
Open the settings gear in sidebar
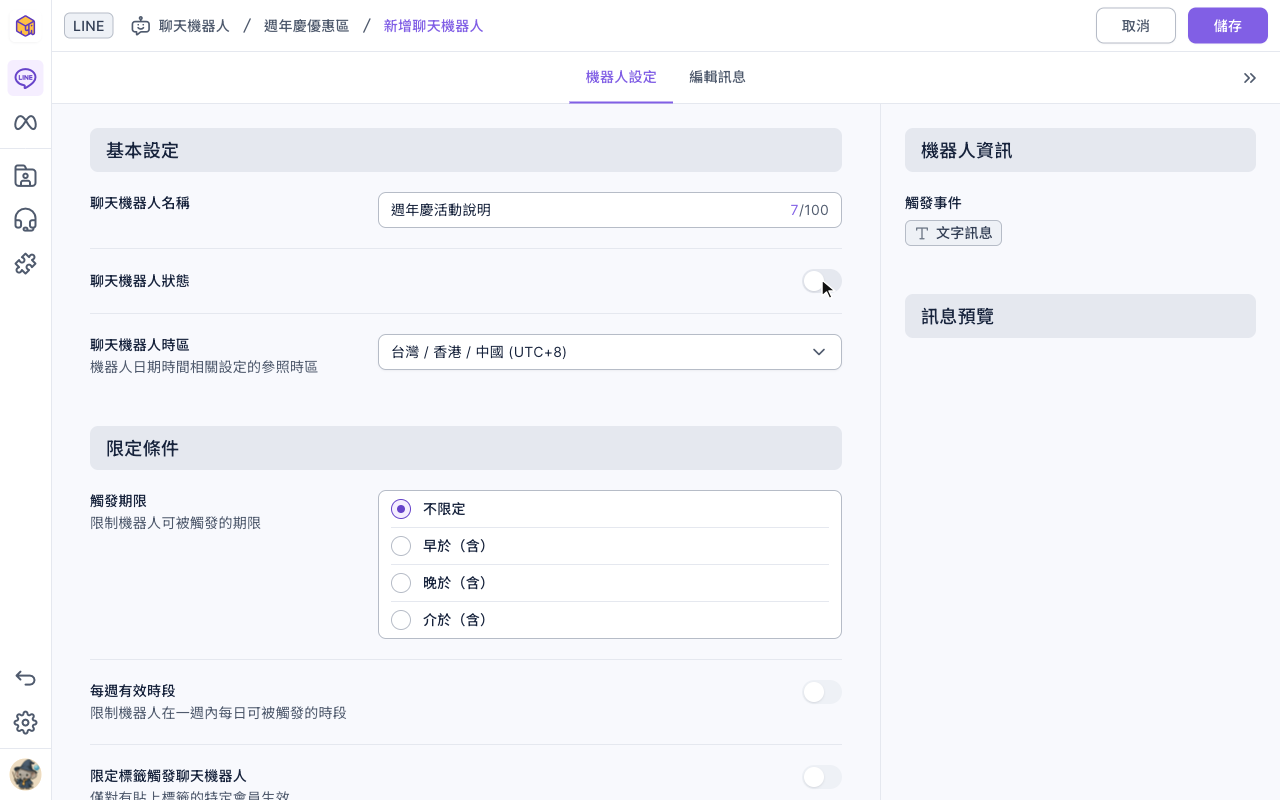[x=25, y=723]
